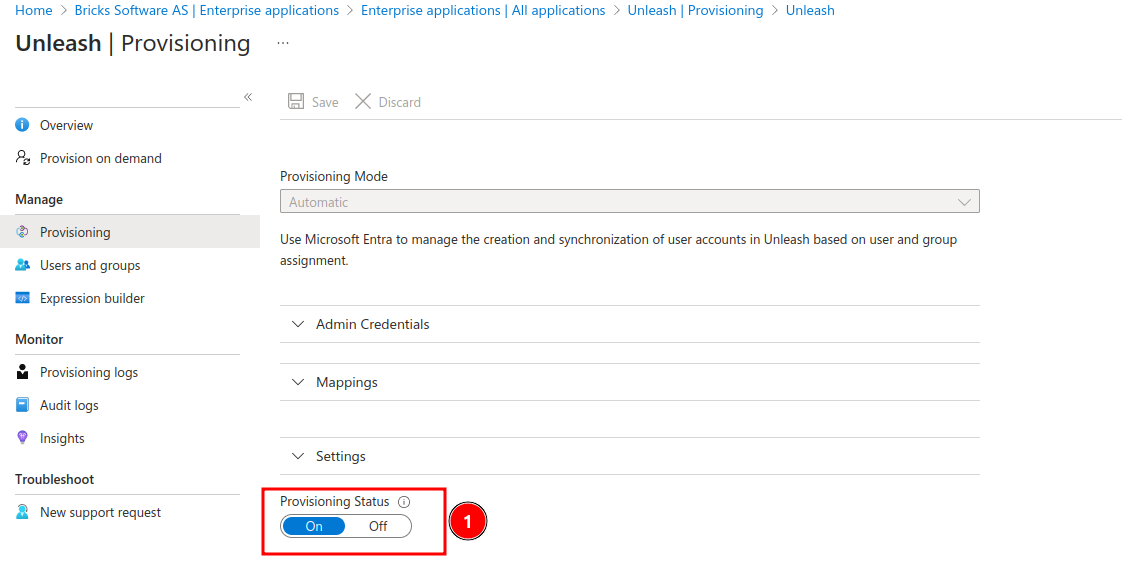1122x580 pixels.
Task: Open Audit logs
Action: click(x=72, y=405)
